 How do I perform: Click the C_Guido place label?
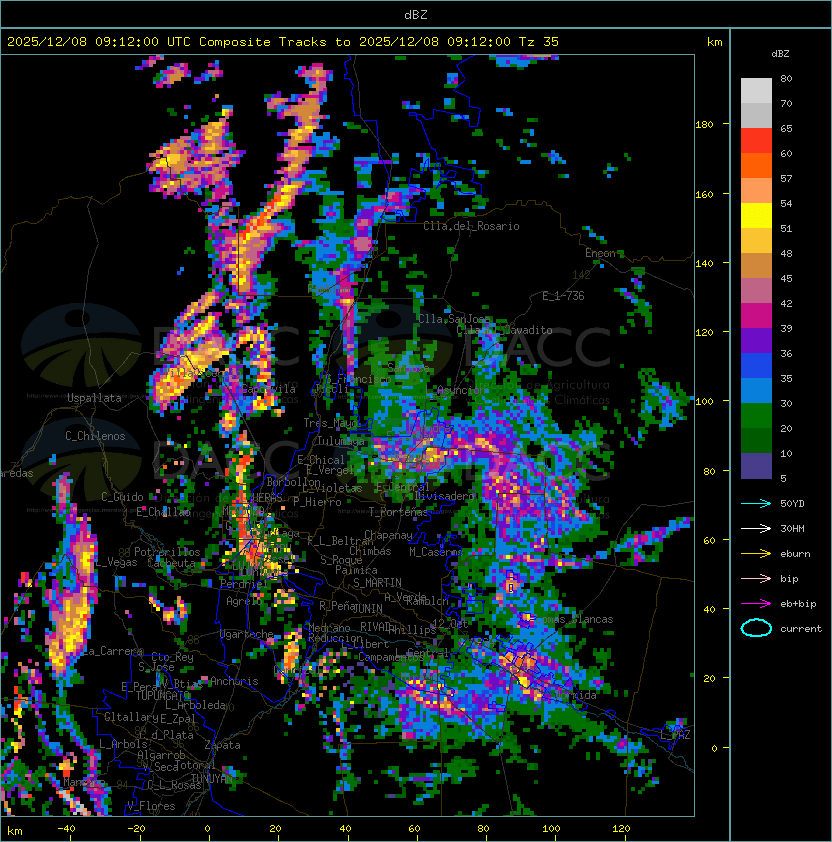(x=122, y=497)
